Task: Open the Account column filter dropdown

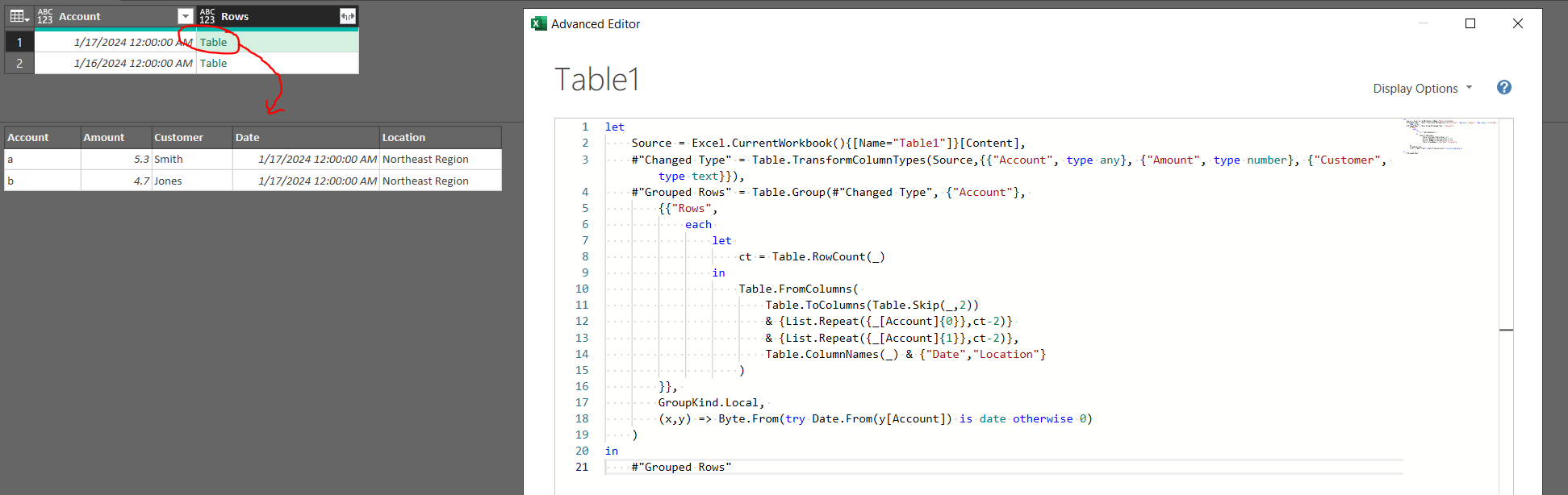Action: (186, 16)
